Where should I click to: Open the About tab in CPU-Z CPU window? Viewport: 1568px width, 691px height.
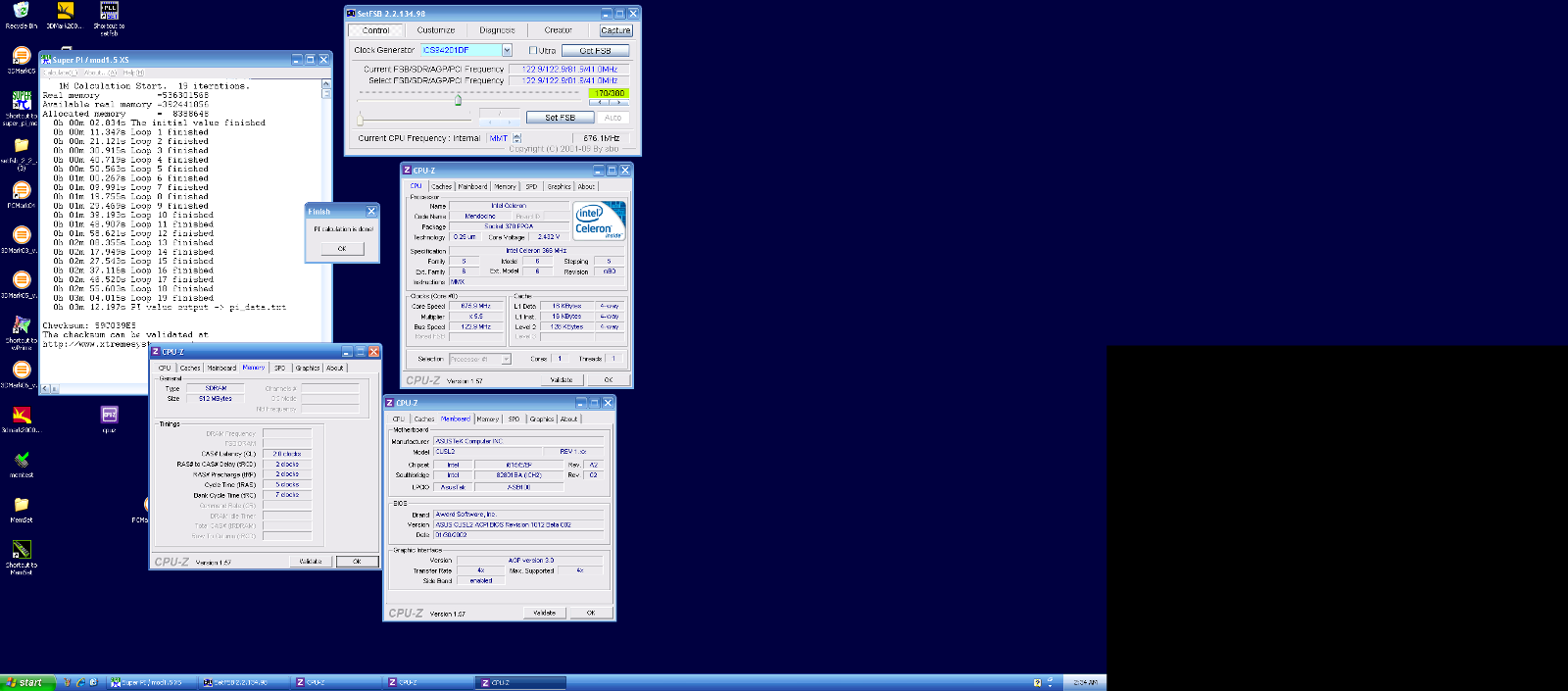click(586, 186)
